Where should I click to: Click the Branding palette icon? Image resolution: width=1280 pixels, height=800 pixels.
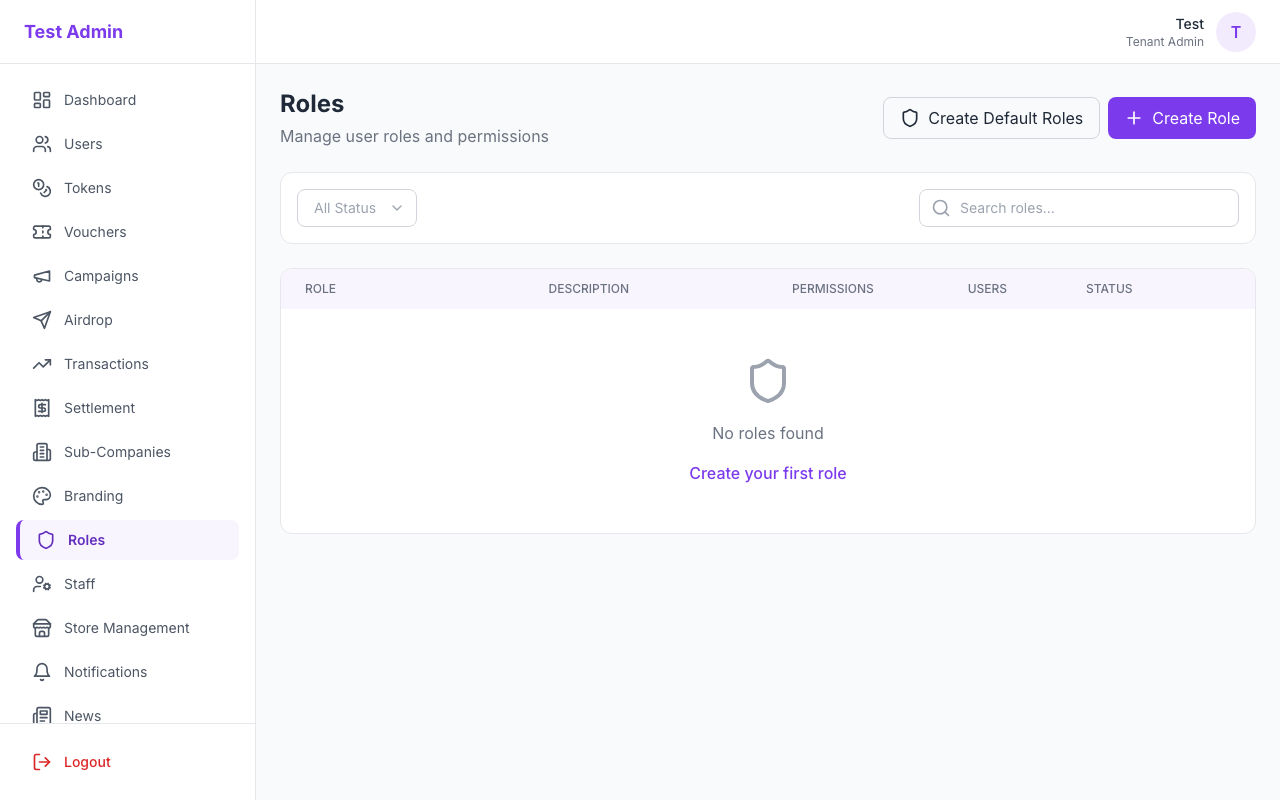click(x=42, y=496)
